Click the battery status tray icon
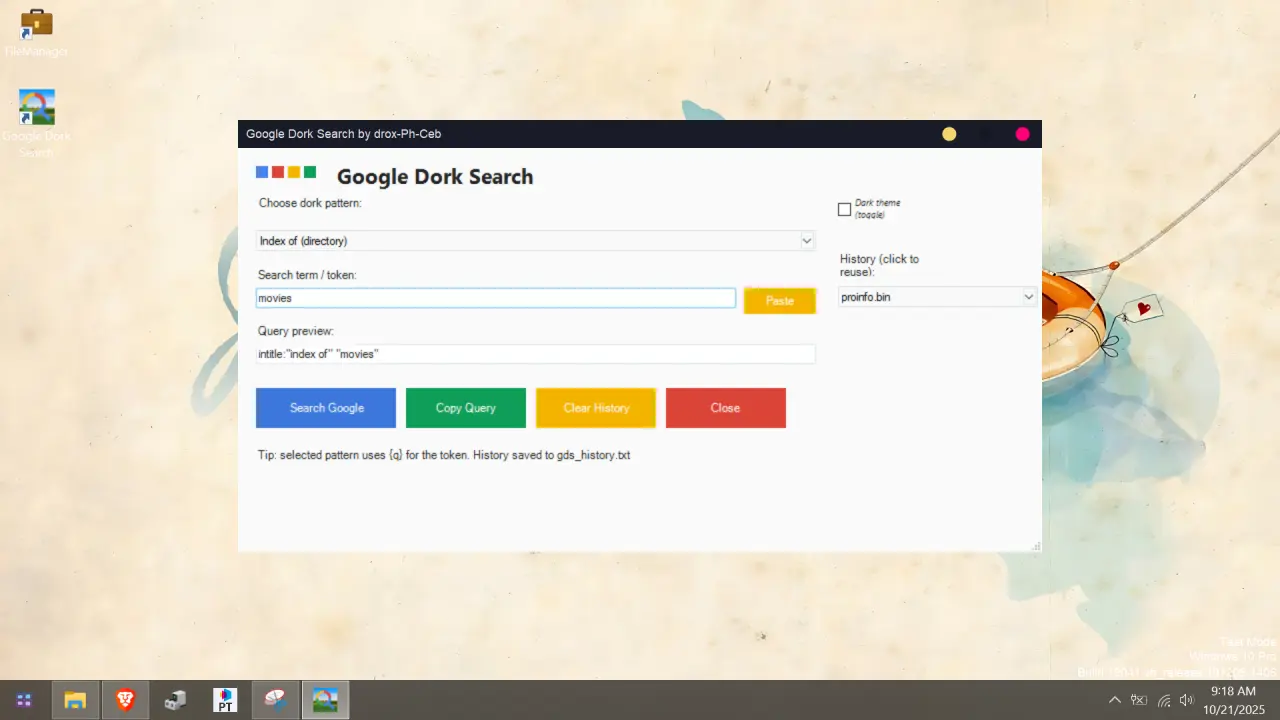Viewport: 1280px width, 720px height. tap(1139, 700)
